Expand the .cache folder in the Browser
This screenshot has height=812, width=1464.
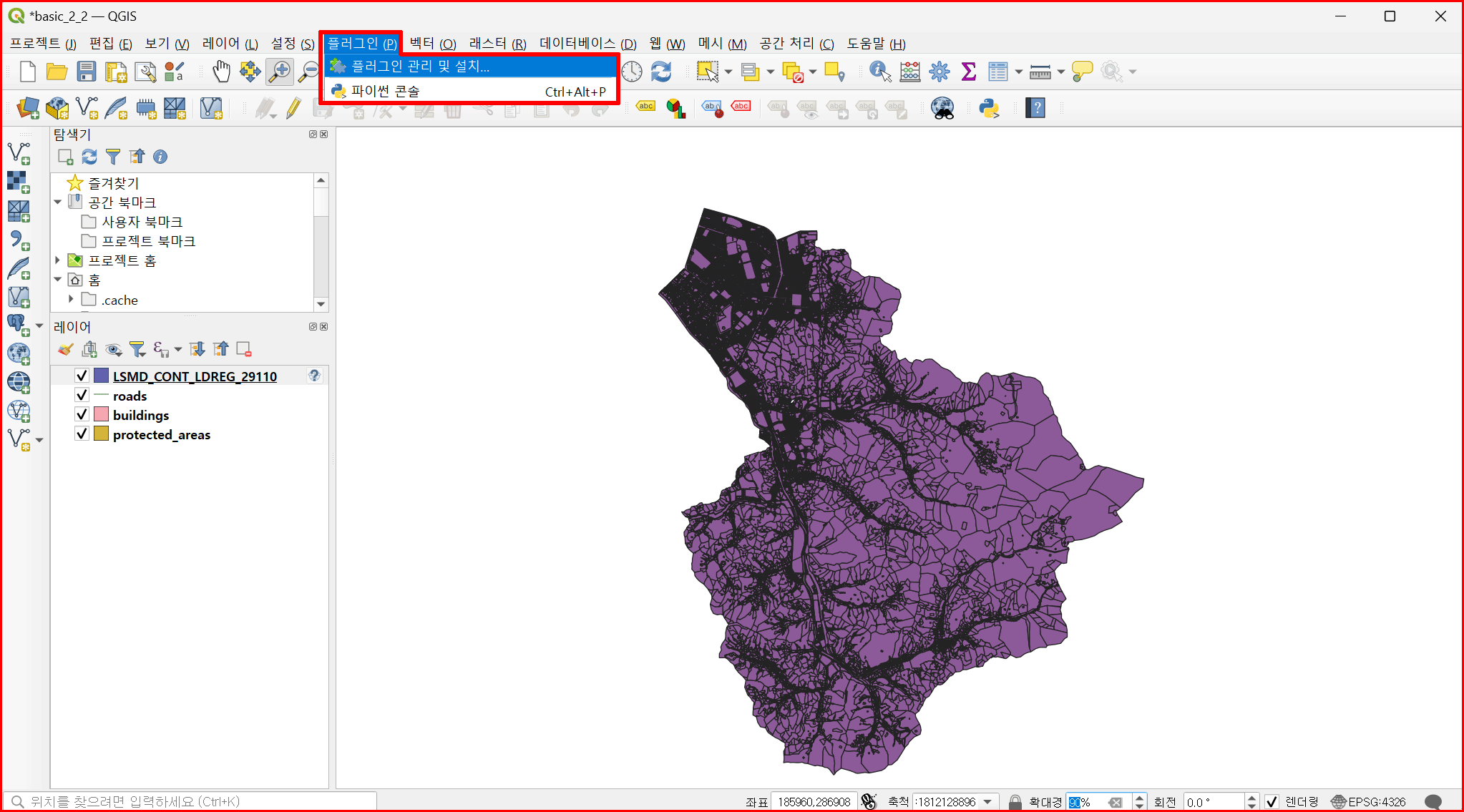click(x=71, y=299)
